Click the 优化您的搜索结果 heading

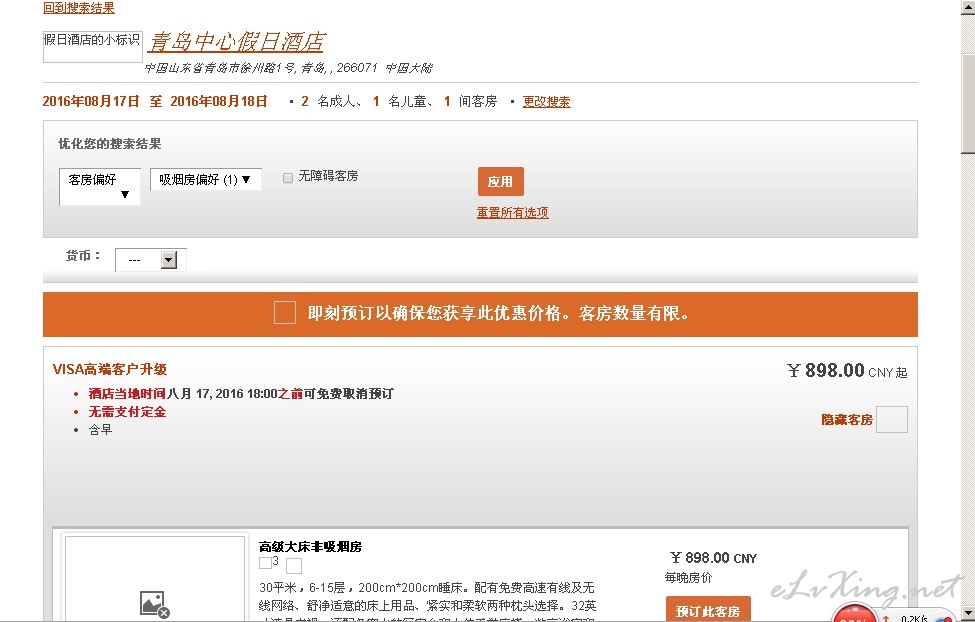[109, 144]
